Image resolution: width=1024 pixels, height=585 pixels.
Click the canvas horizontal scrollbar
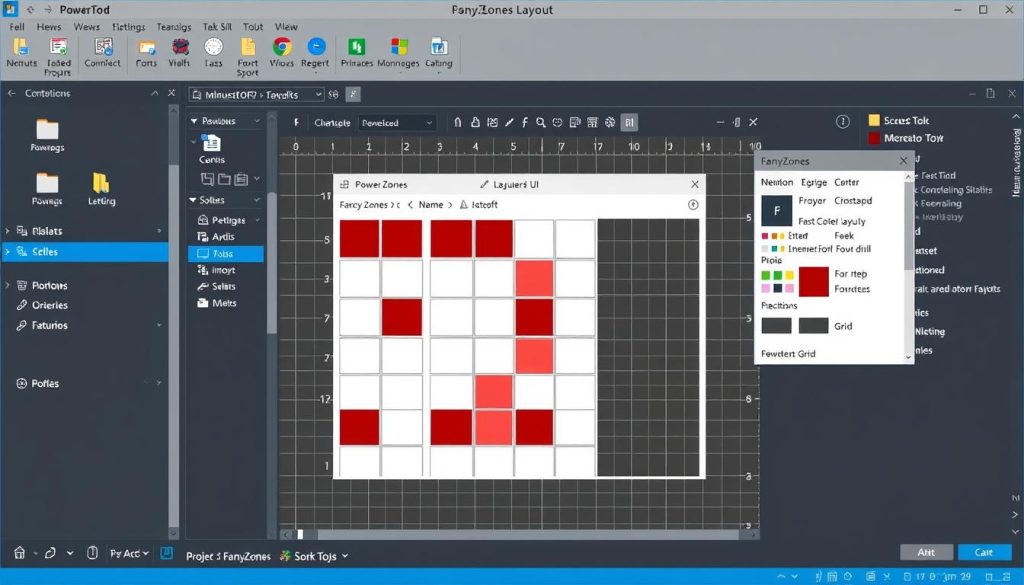(520, 535)
